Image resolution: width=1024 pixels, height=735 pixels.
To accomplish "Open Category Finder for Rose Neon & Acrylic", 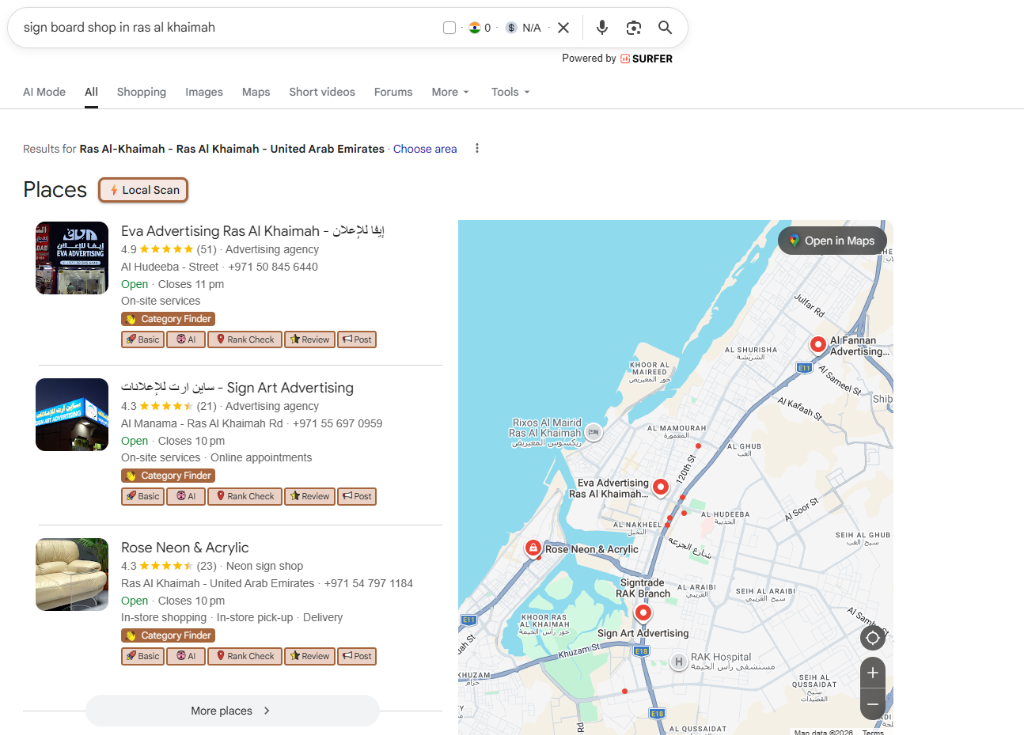I will [168, 635].
